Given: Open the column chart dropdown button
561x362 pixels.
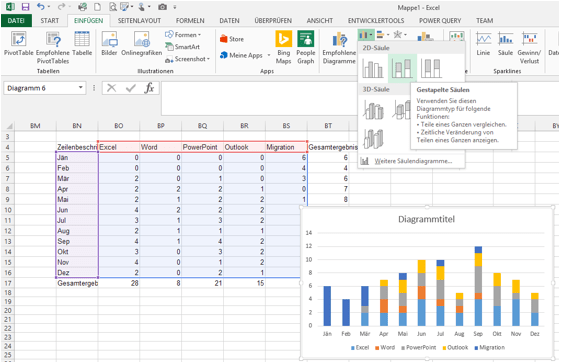Looking at the screenshot, I should [366, 35].
